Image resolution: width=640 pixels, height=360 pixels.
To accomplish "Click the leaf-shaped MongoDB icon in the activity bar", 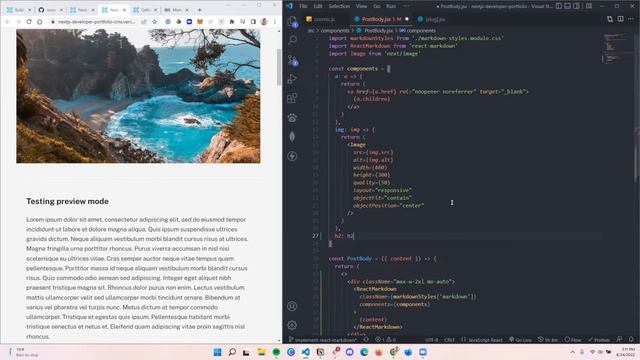I will click(292, 136).
